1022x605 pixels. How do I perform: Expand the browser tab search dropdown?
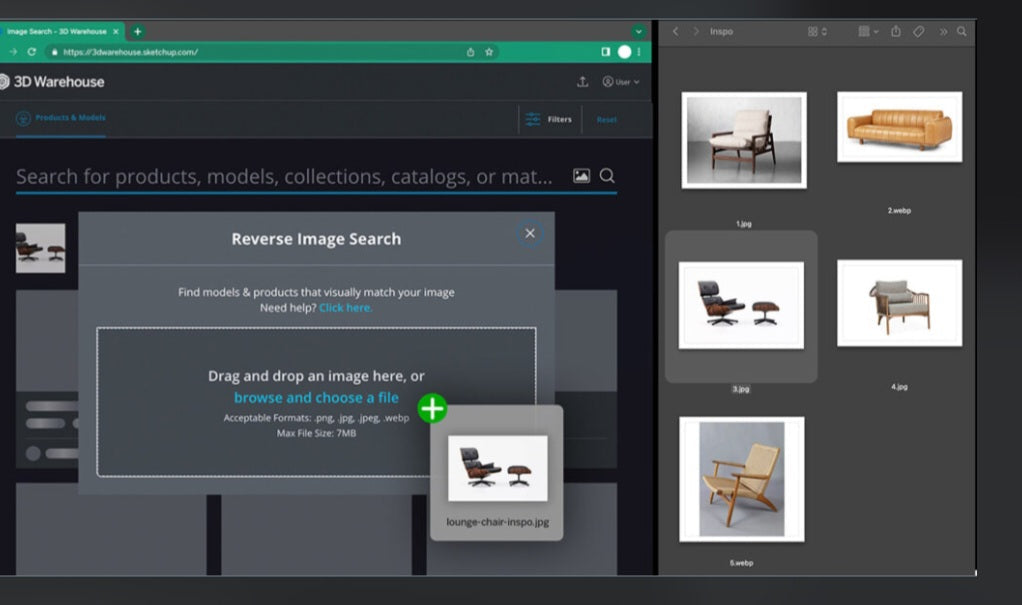coord(639,31)
